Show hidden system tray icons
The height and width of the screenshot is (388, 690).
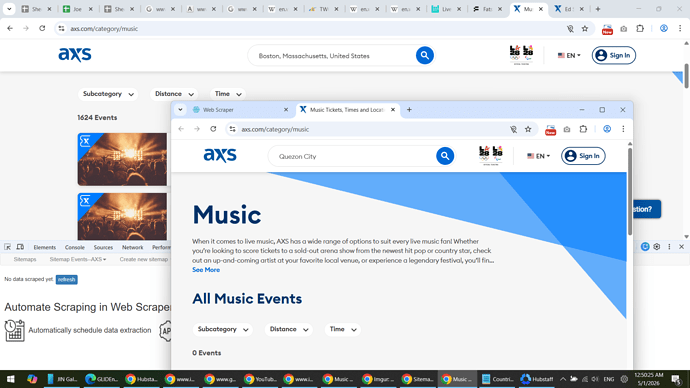pyautogui.click(x=563, y=379)
